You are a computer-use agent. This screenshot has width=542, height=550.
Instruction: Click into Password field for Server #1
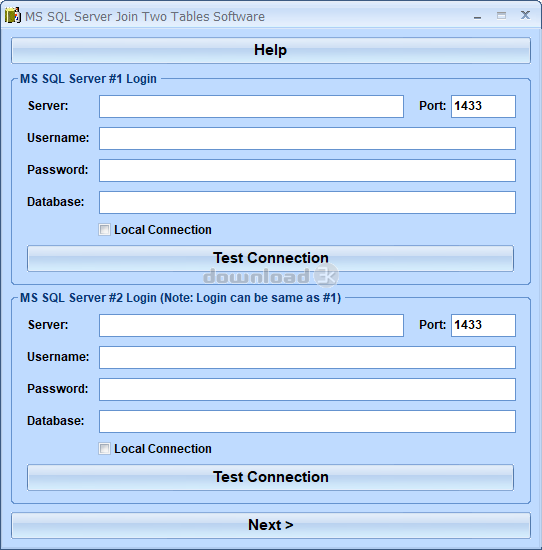307,170
